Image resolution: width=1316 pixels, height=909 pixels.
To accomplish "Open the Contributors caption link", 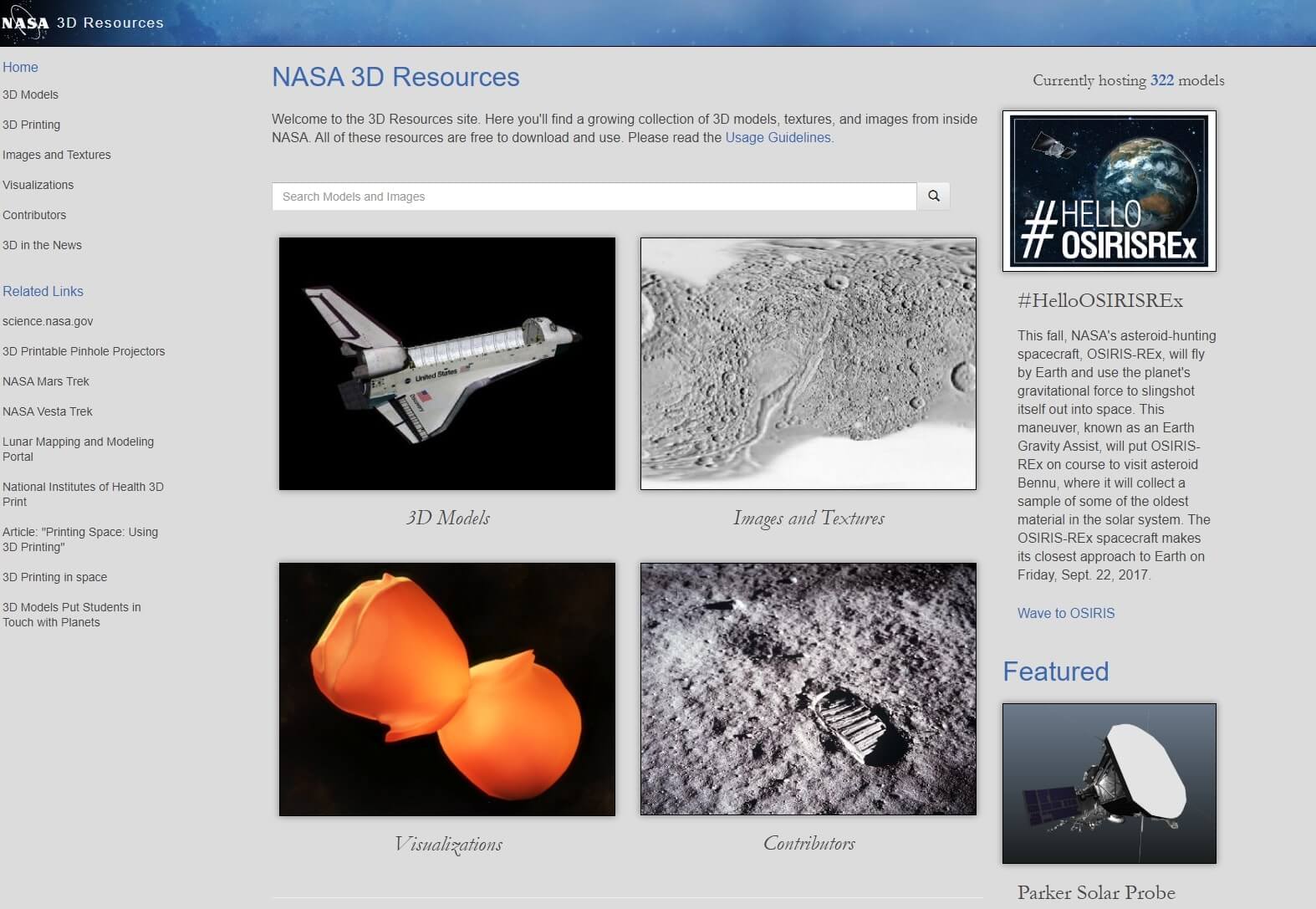I will pyautogui.click(x=808, y=843).
